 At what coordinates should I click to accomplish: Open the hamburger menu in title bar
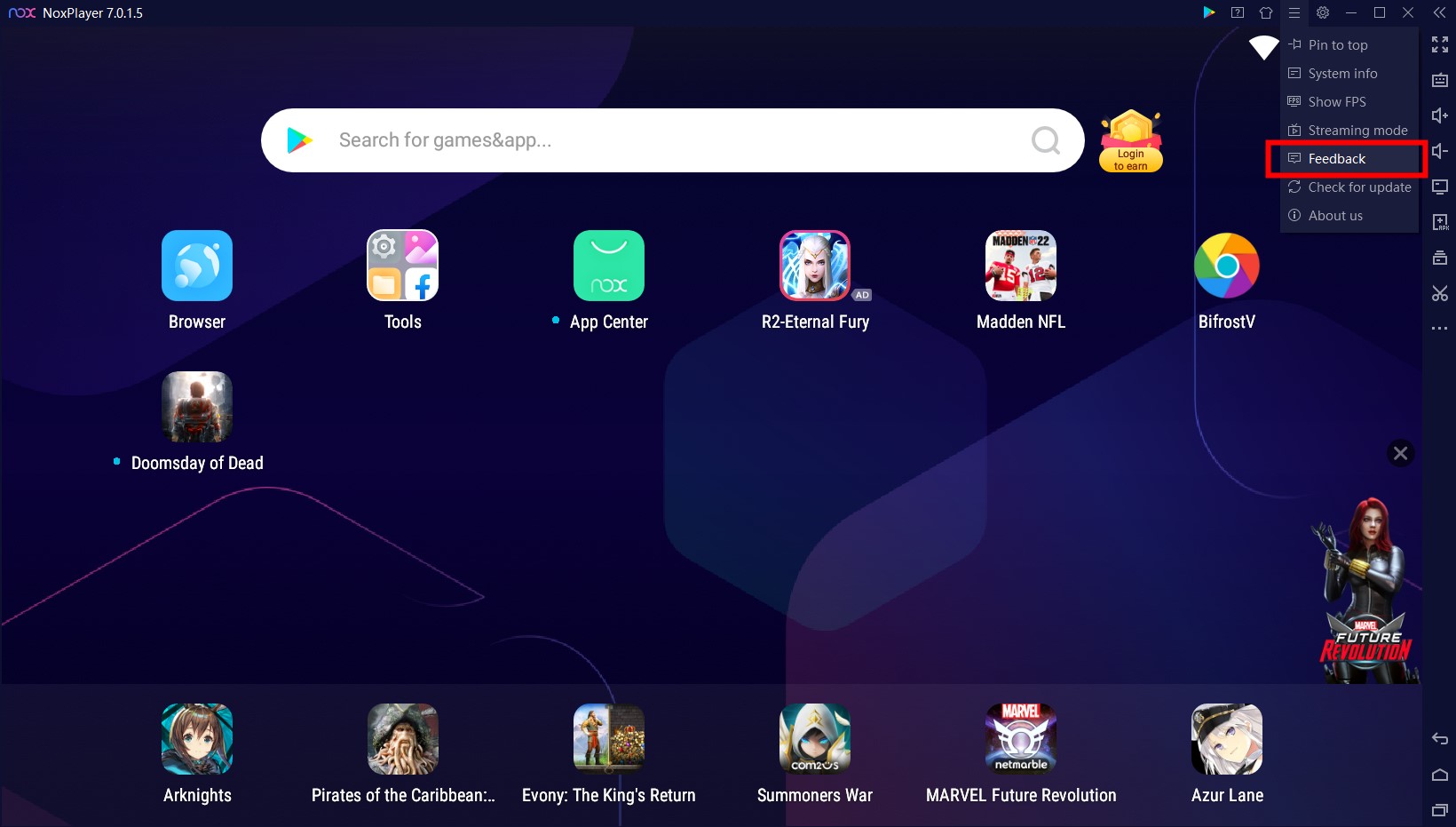click(x=1294, y=12)
